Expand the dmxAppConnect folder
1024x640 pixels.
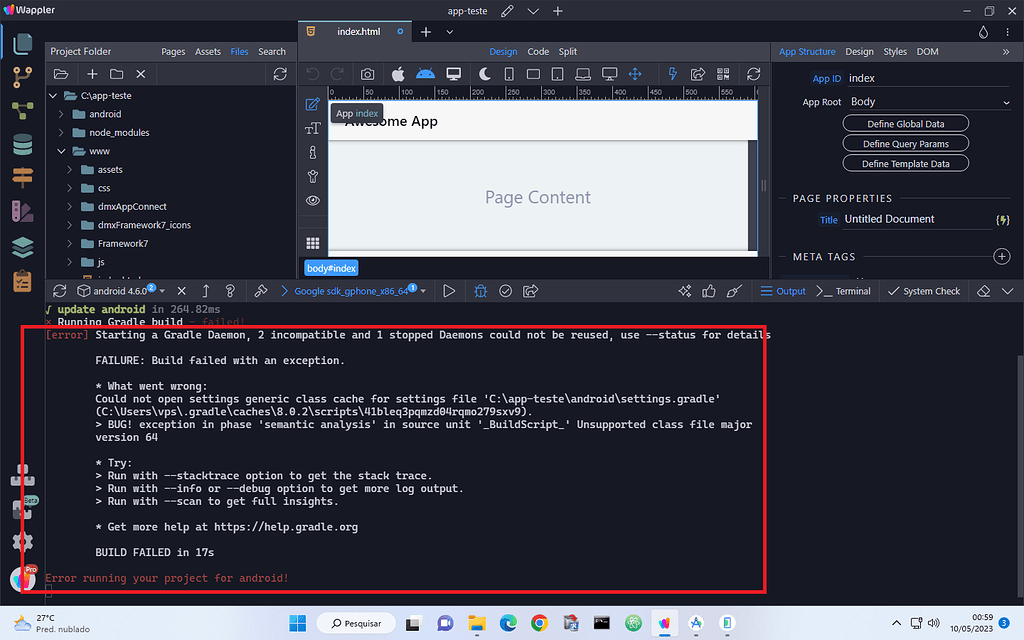69,206
